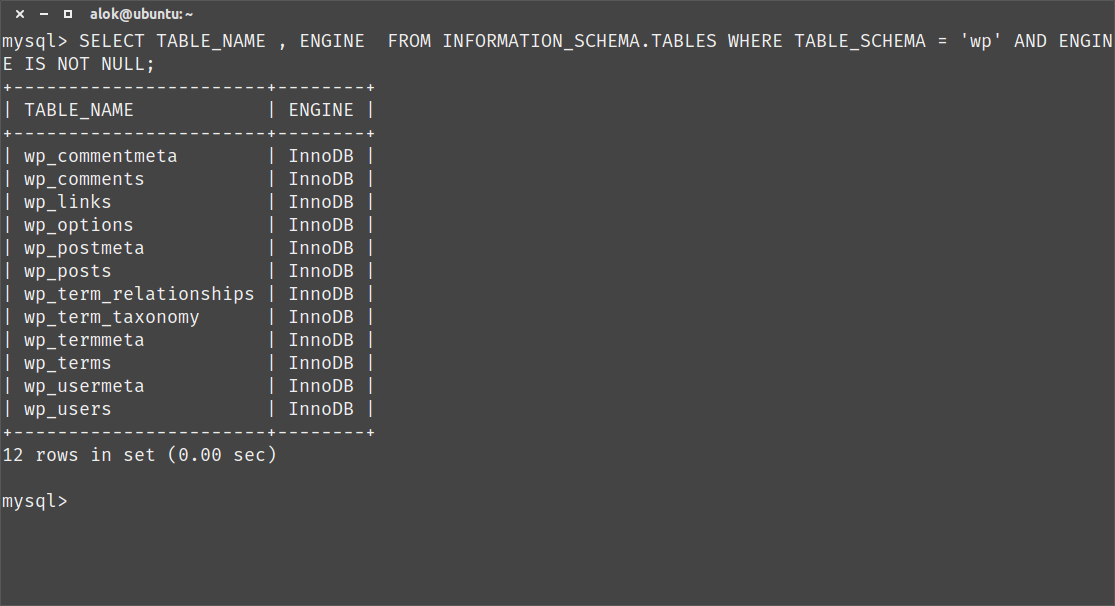This screenshot has width=1115, height=606.
Task: Maximize the terminal window
Action: click(67, 14)
